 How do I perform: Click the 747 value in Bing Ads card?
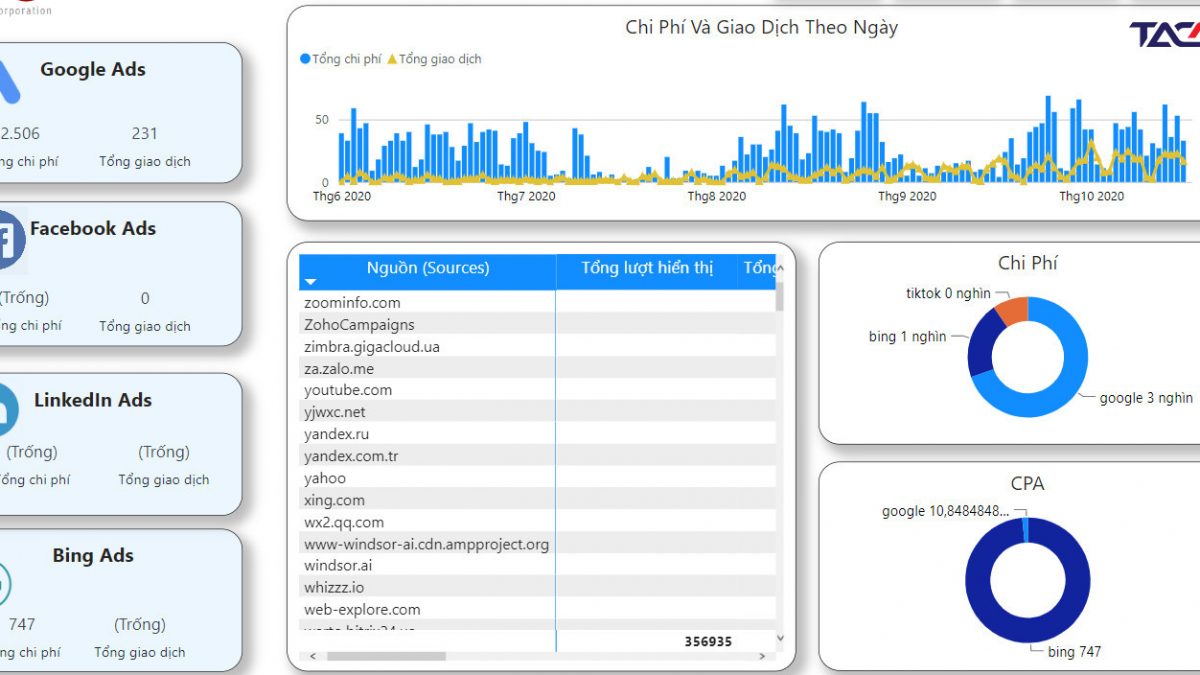[x=22, y=624]
